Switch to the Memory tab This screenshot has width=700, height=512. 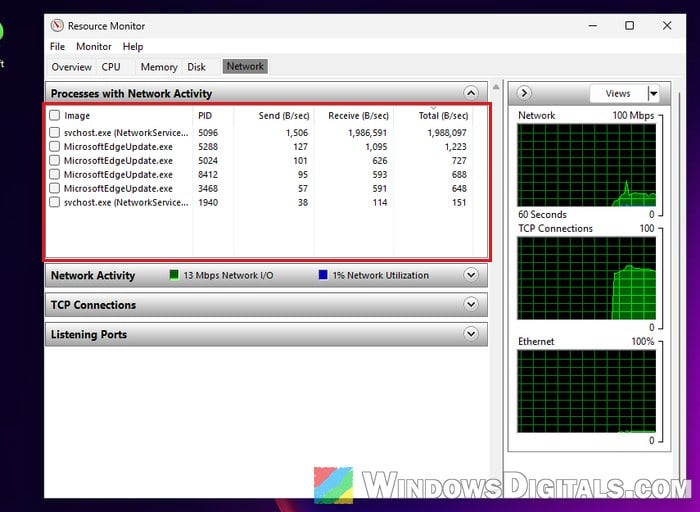[x=159, y=67]
